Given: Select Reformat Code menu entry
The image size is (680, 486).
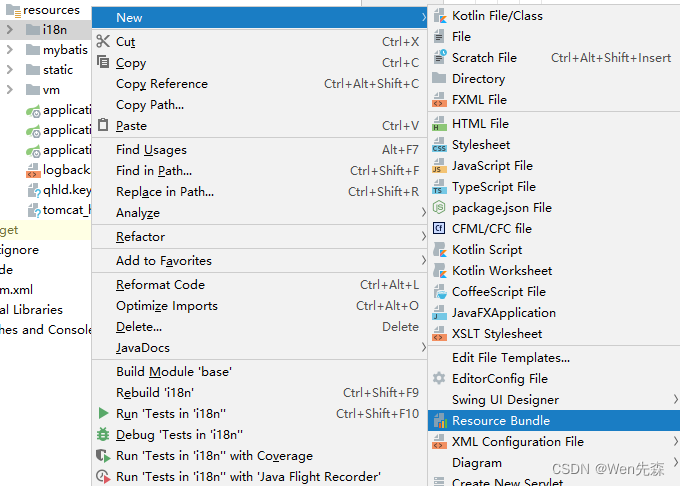Looking at the screenshot, I should click(x=259, y=285).
